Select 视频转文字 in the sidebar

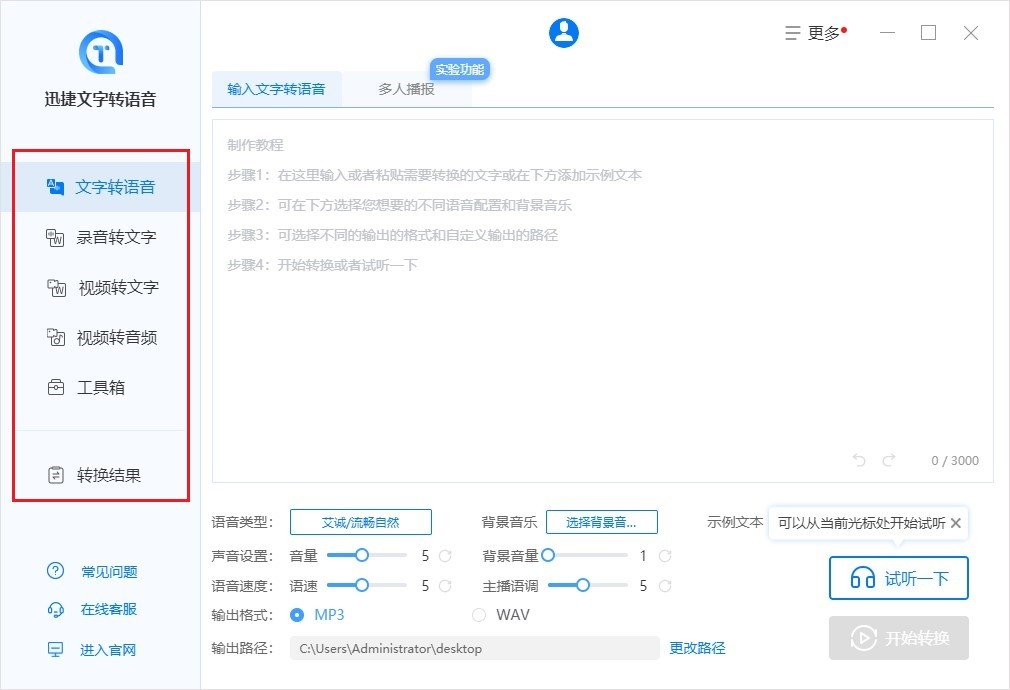[x=100, y=287]
